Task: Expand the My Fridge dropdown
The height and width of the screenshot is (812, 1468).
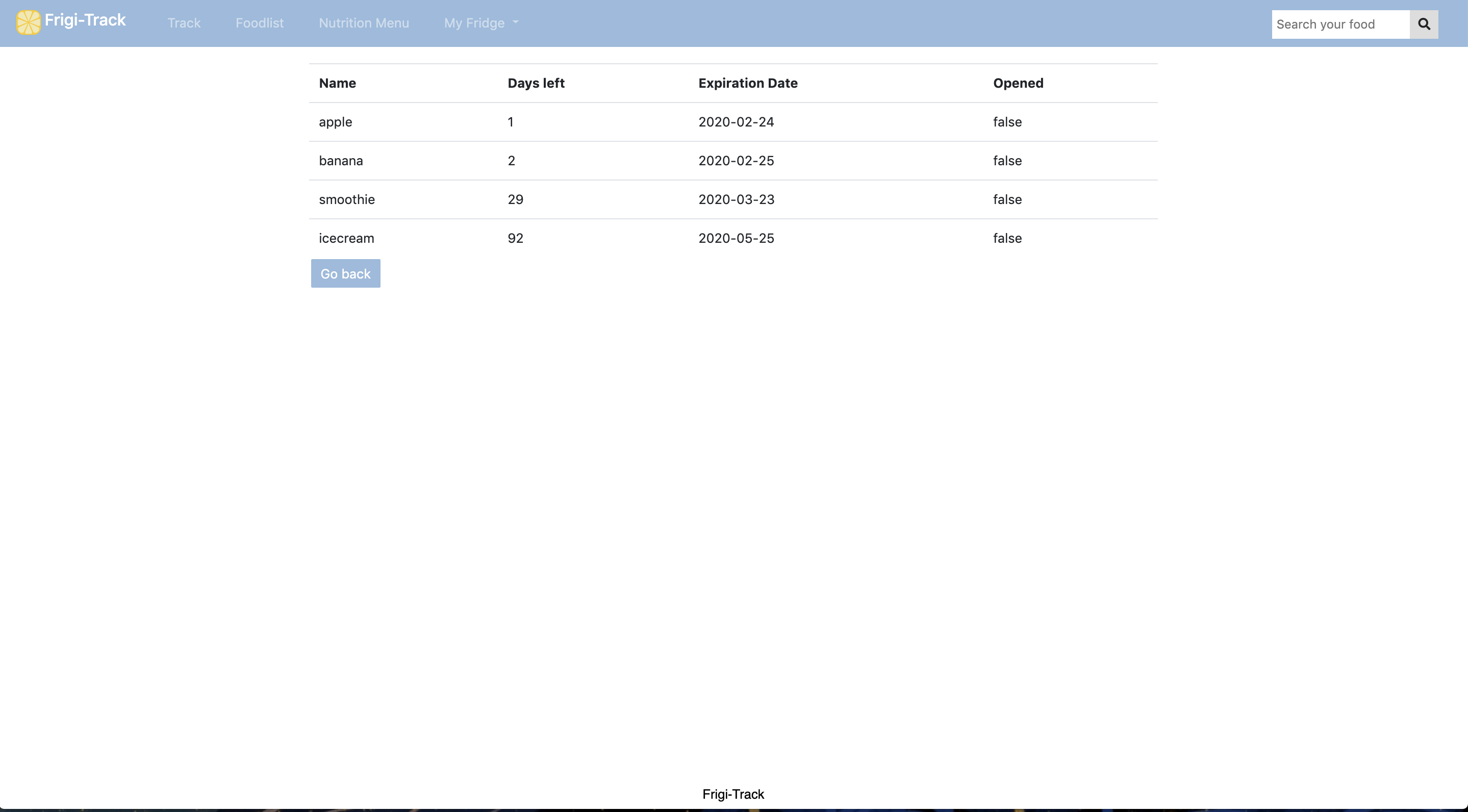Action: tap(481, 23)
